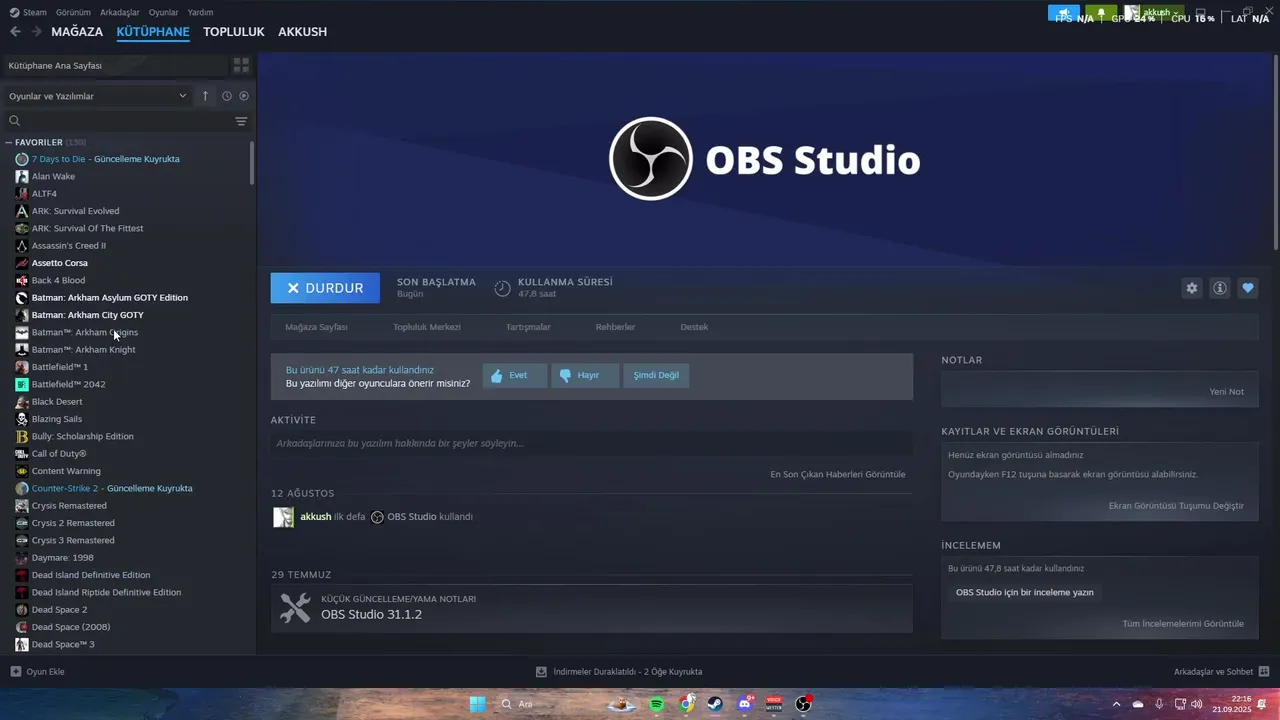Switch library to grid view icon
1280x720 pixels.
[241, 65]
